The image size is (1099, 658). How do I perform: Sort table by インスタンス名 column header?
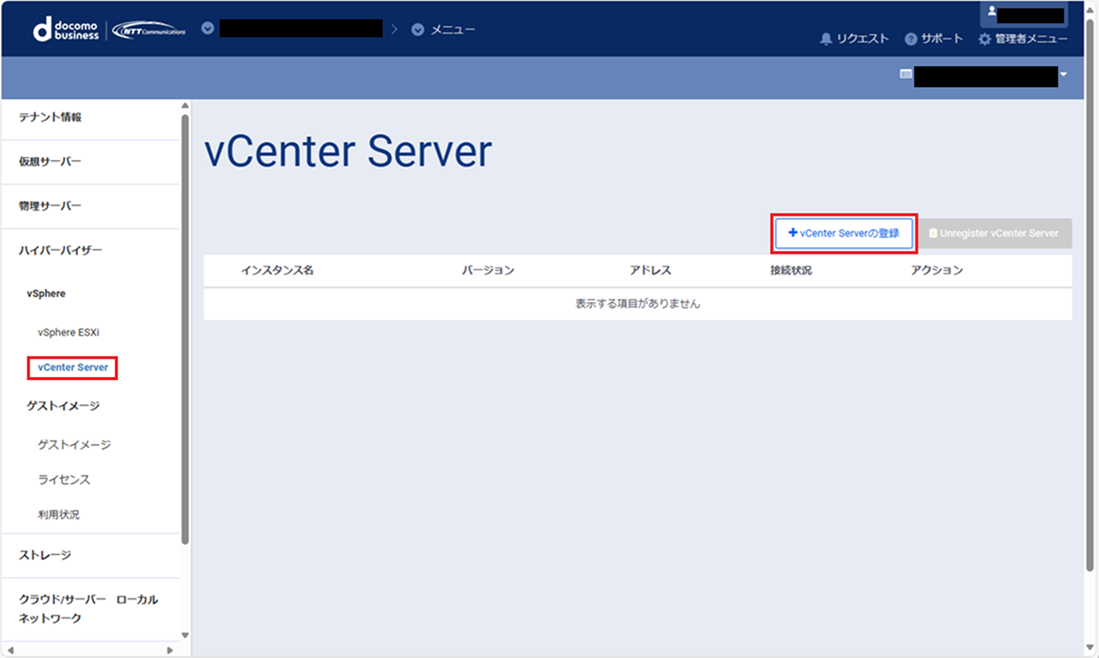pos(277,271)
